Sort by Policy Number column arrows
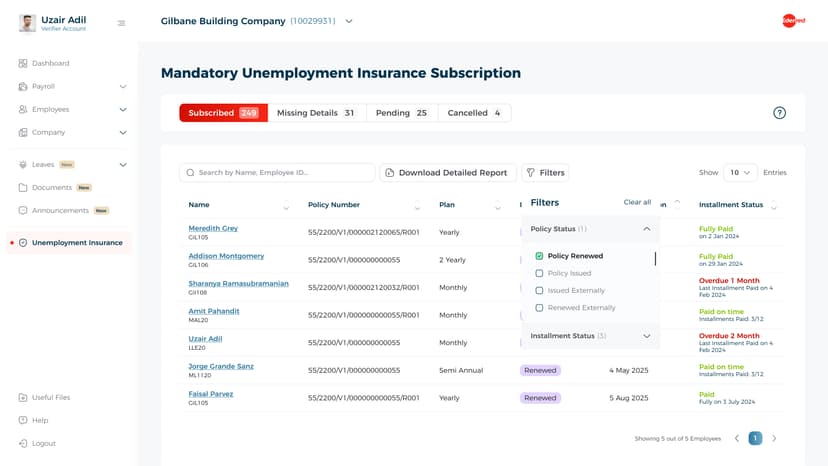Viewport: 828px width, 466px height. click(417, 205)
